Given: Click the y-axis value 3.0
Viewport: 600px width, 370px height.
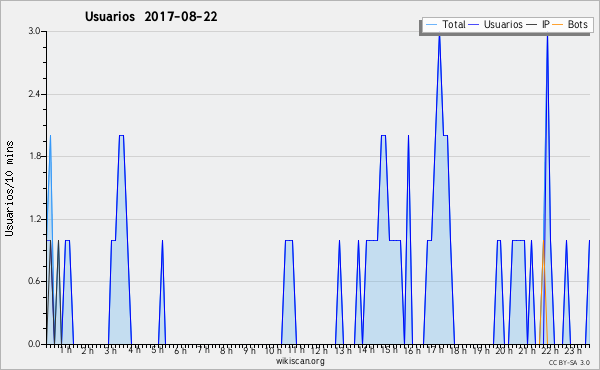Looking at the screenshot, I should pos(35,31).
